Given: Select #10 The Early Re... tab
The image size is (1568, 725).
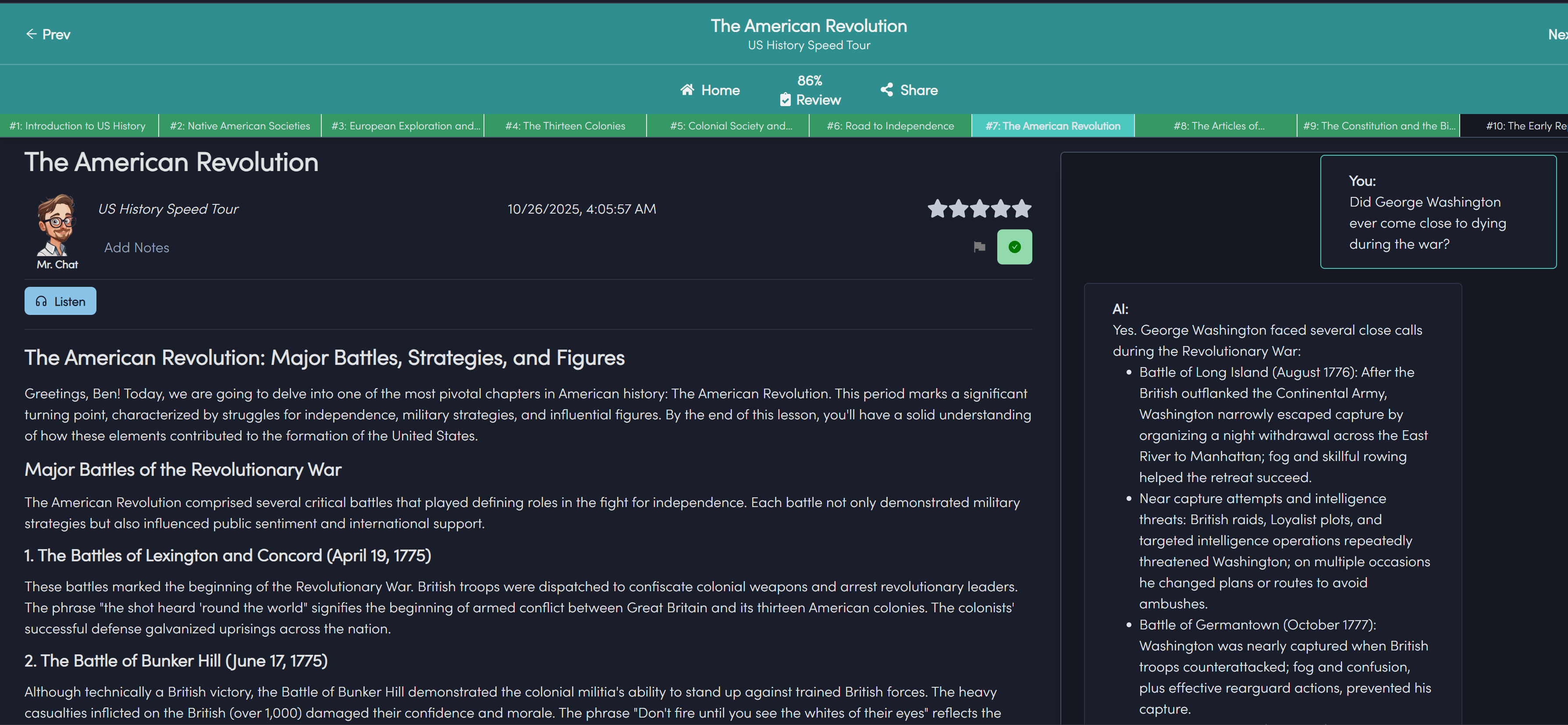Looking at the screenshot, I should coord(1525,125).
